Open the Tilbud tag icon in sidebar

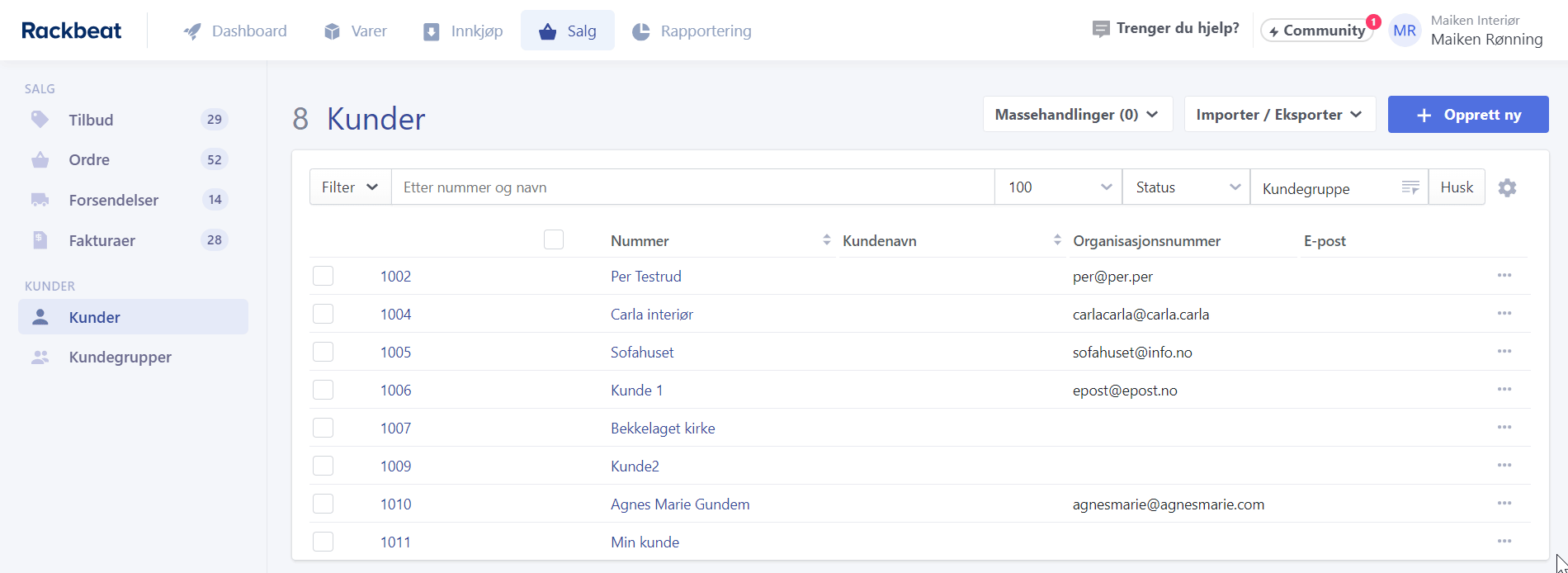40,120
